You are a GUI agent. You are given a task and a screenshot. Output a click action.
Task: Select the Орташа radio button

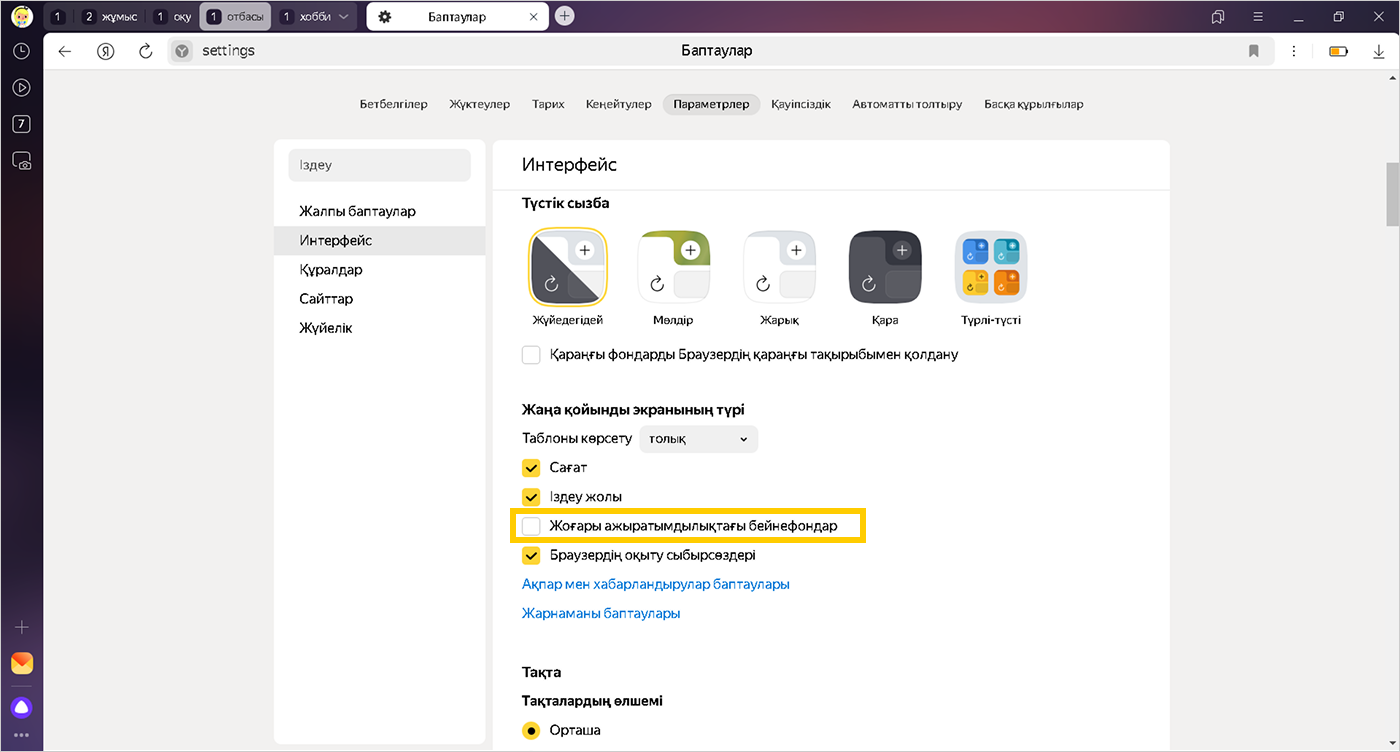(x=531, y=730)
